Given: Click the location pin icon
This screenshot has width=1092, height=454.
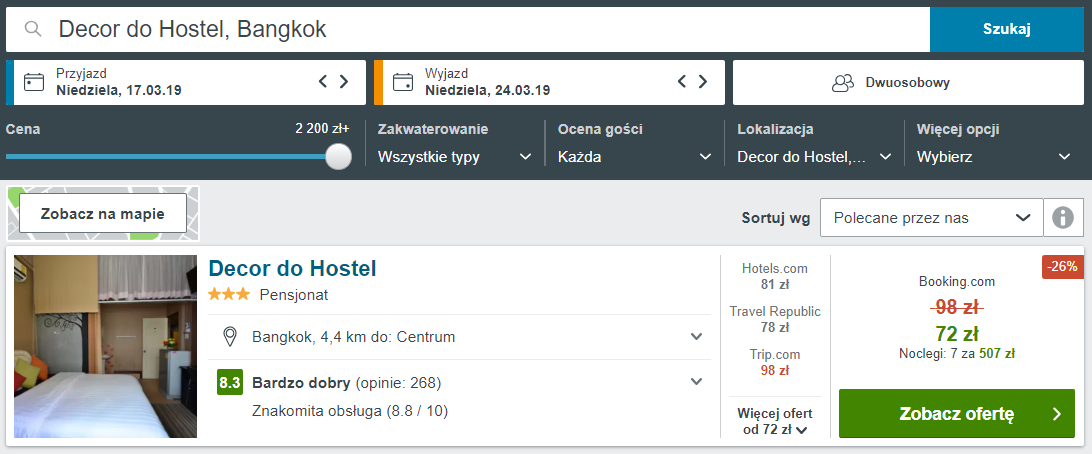Looking at the screenshot, I should click(229, 337).
